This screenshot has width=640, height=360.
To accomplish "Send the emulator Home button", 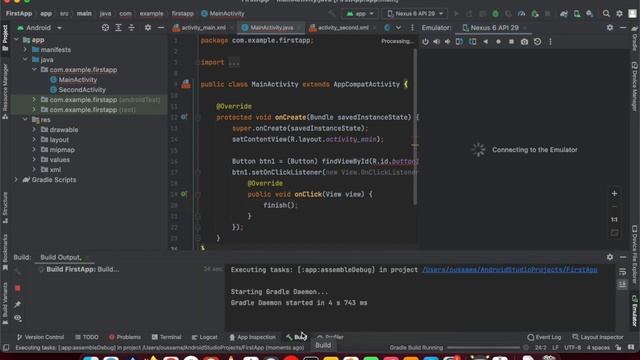I will point(498,42).
